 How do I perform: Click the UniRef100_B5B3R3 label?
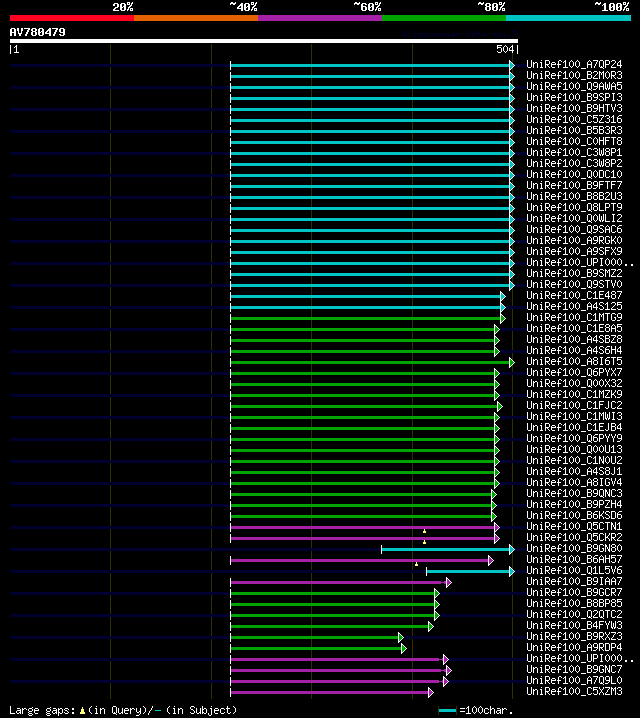(x=574, y=131)
